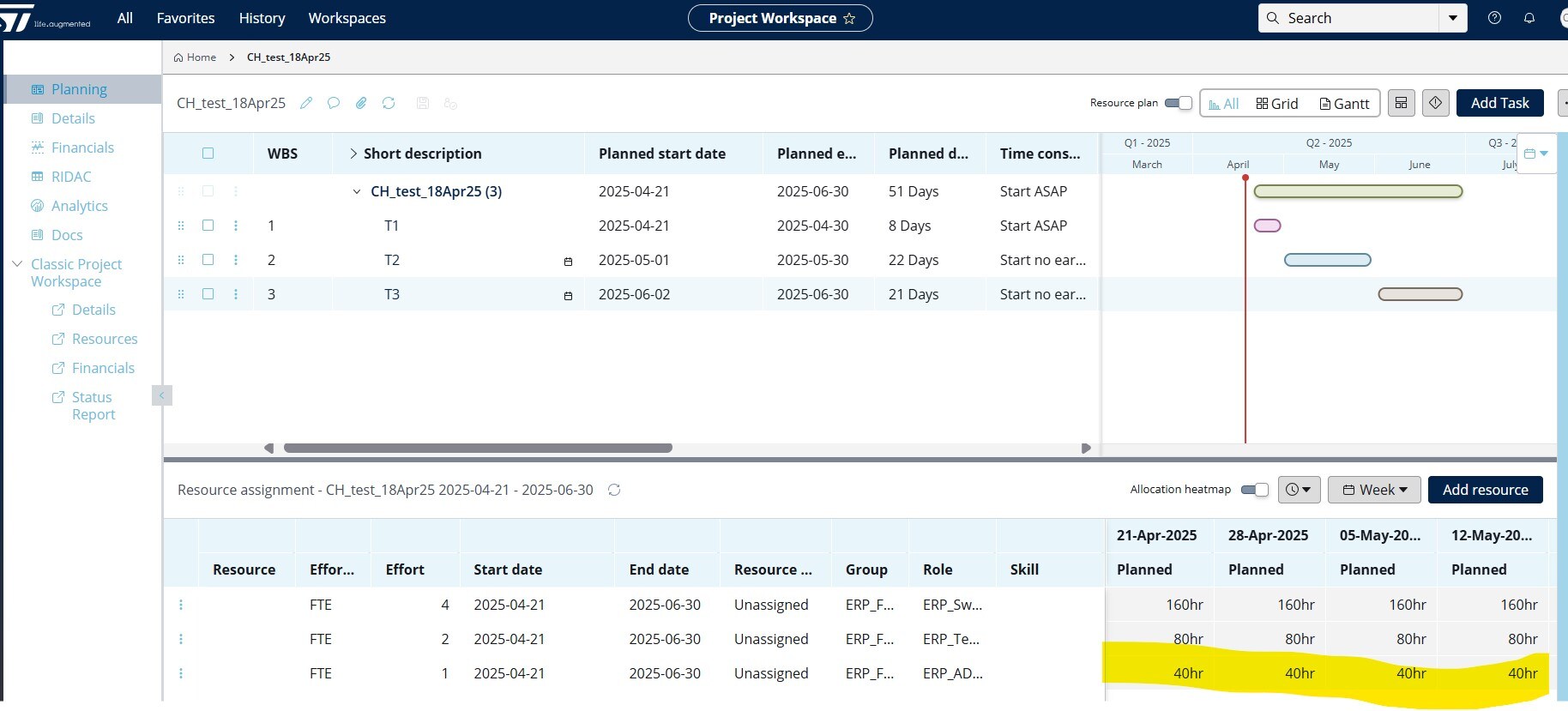The image size is (1568, 711).
Task: Click the Add resource button
Action: (x=1485, y=490)
